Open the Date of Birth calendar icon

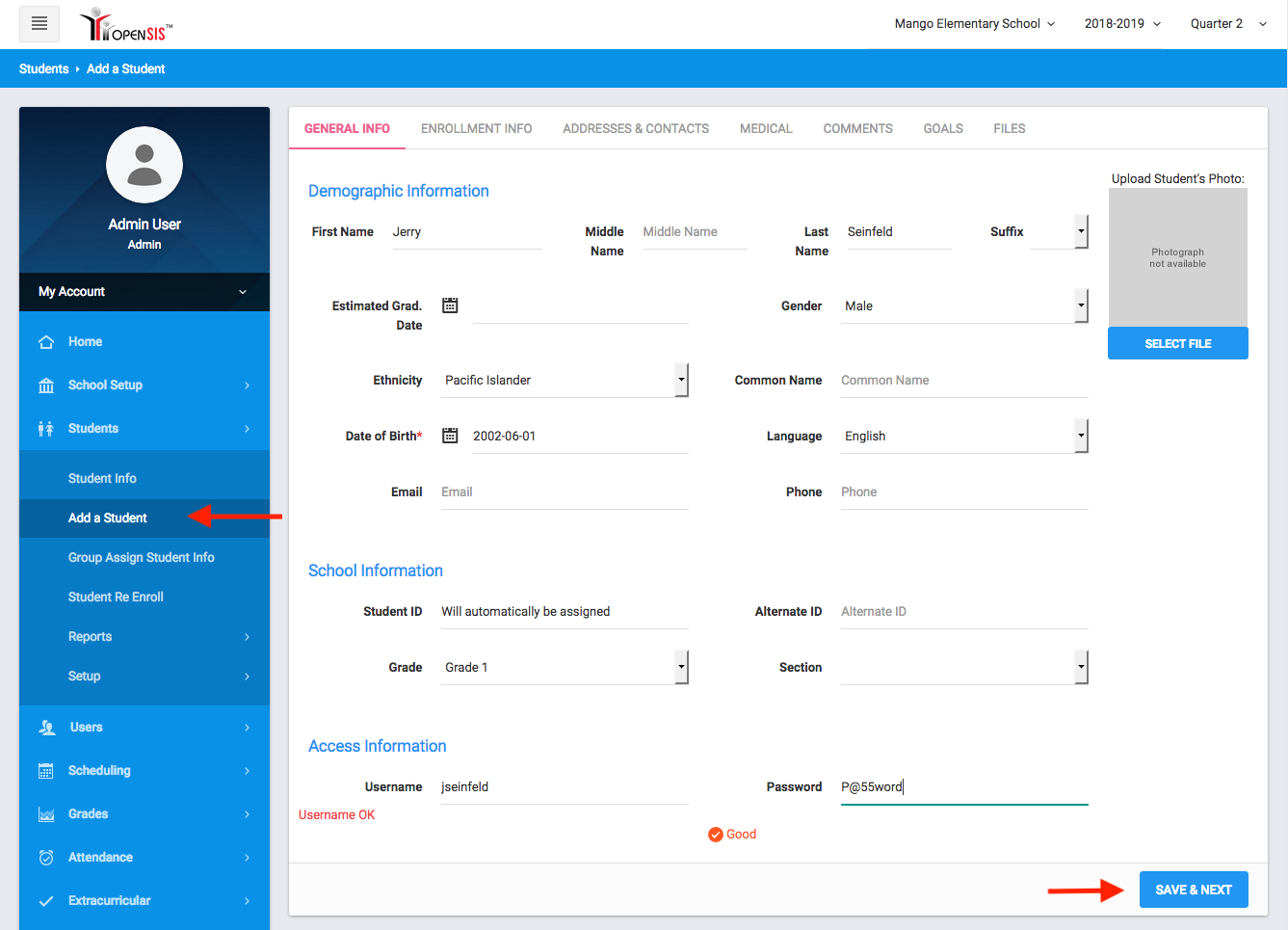pos(450,436)
